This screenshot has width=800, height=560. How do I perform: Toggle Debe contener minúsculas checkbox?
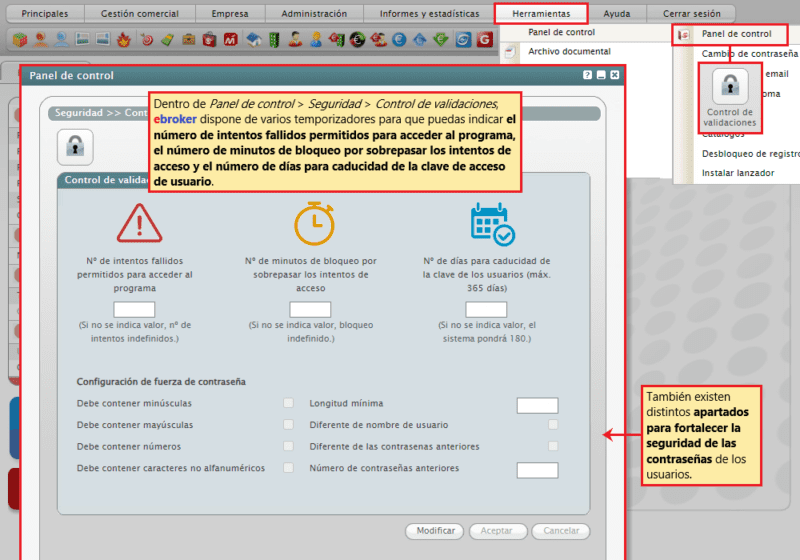(288, 403)
